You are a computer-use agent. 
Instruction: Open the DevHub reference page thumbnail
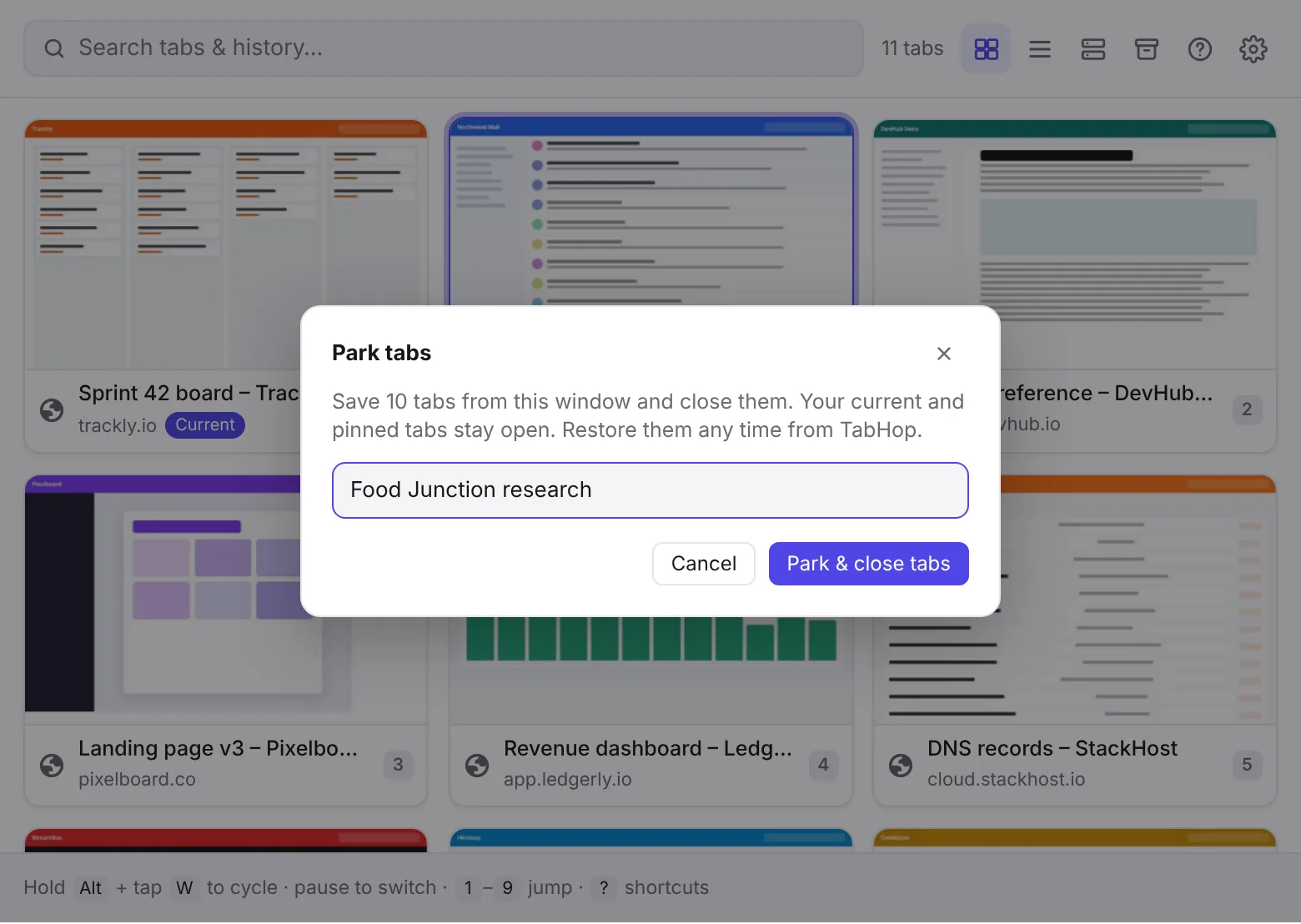pos(1074,245)
